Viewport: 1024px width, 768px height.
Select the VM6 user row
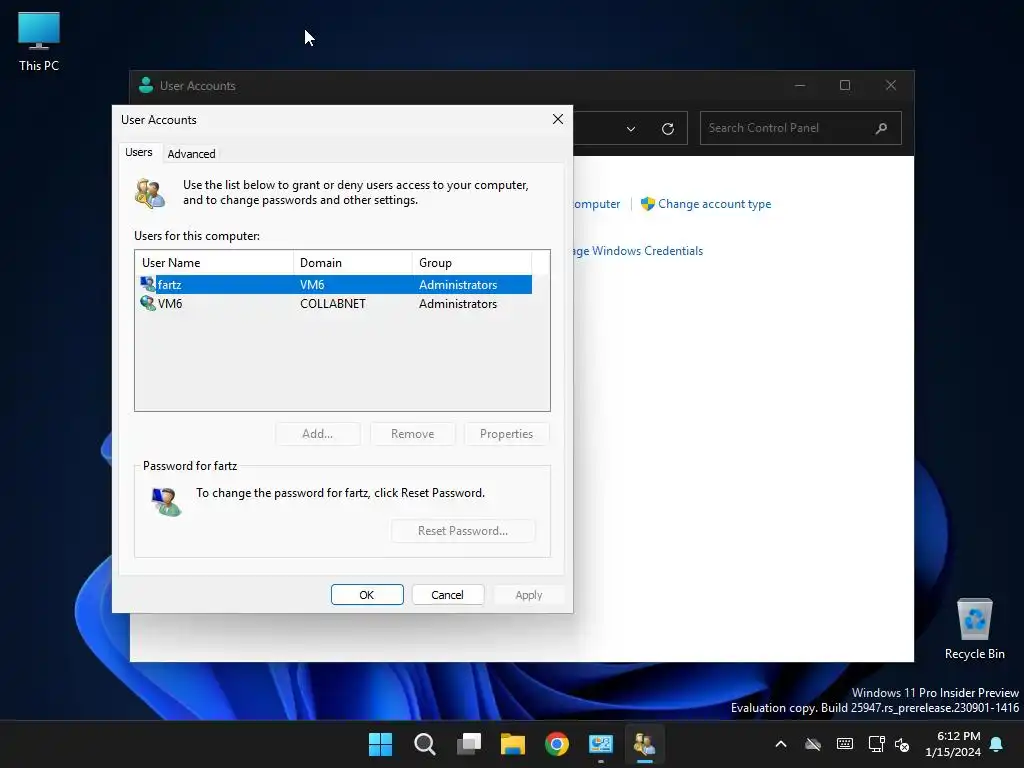pos(334,304)
